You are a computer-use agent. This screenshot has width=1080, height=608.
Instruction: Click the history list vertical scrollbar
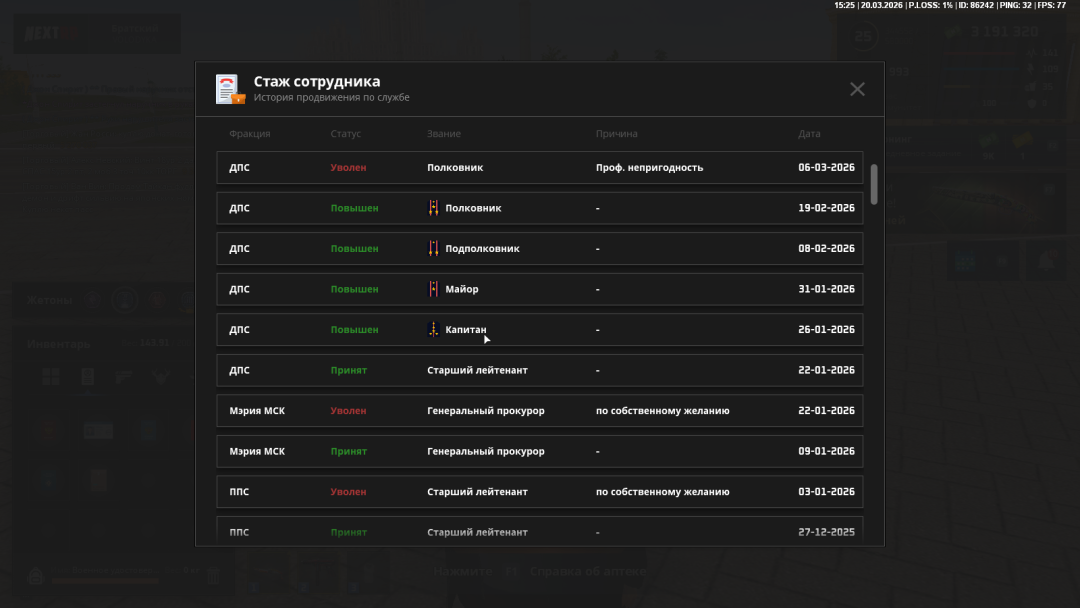click(x=874, y=184)
